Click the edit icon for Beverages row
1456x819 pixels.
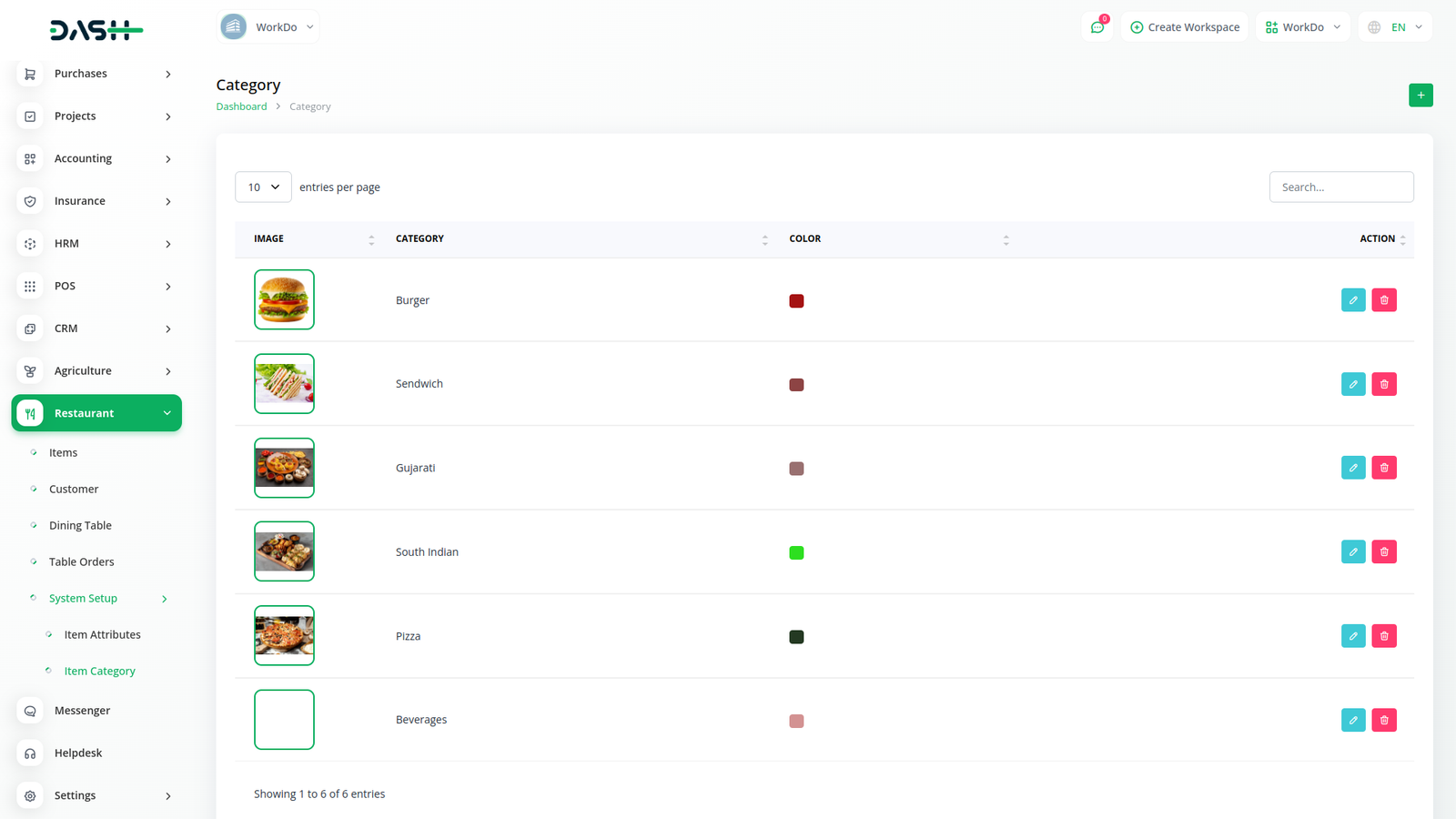point(1352,720)
